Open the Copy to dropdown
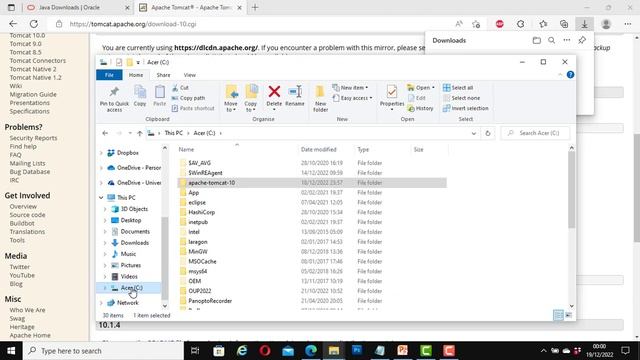 251,98
